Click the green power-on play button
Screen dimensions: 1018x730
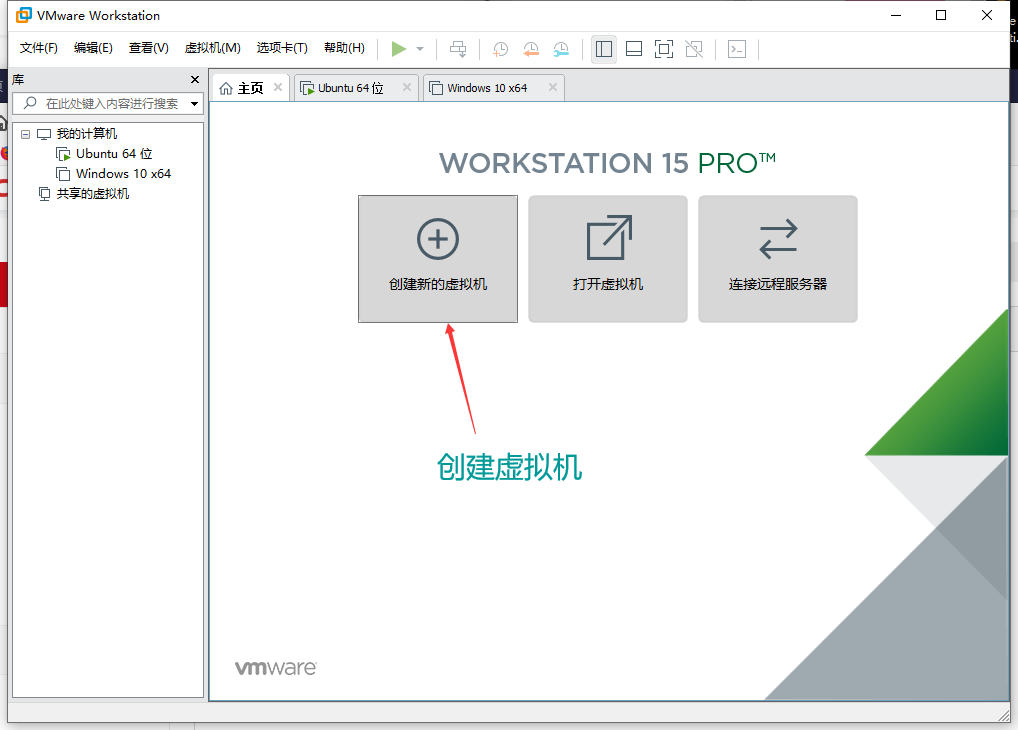(399, 49)
